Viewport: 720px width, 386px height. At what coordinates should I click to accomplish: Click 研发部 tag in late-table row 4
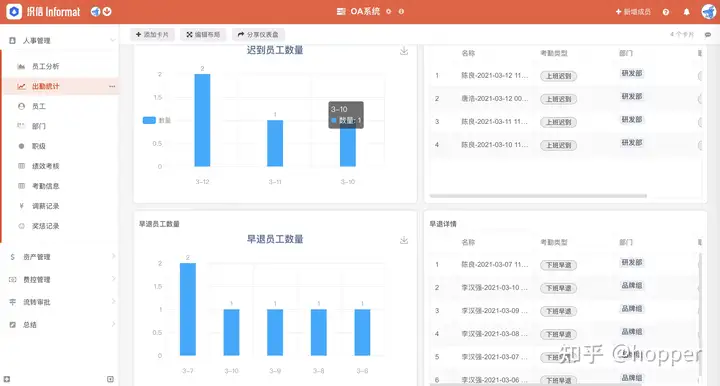pyautogui.click(x=632, y=143)
